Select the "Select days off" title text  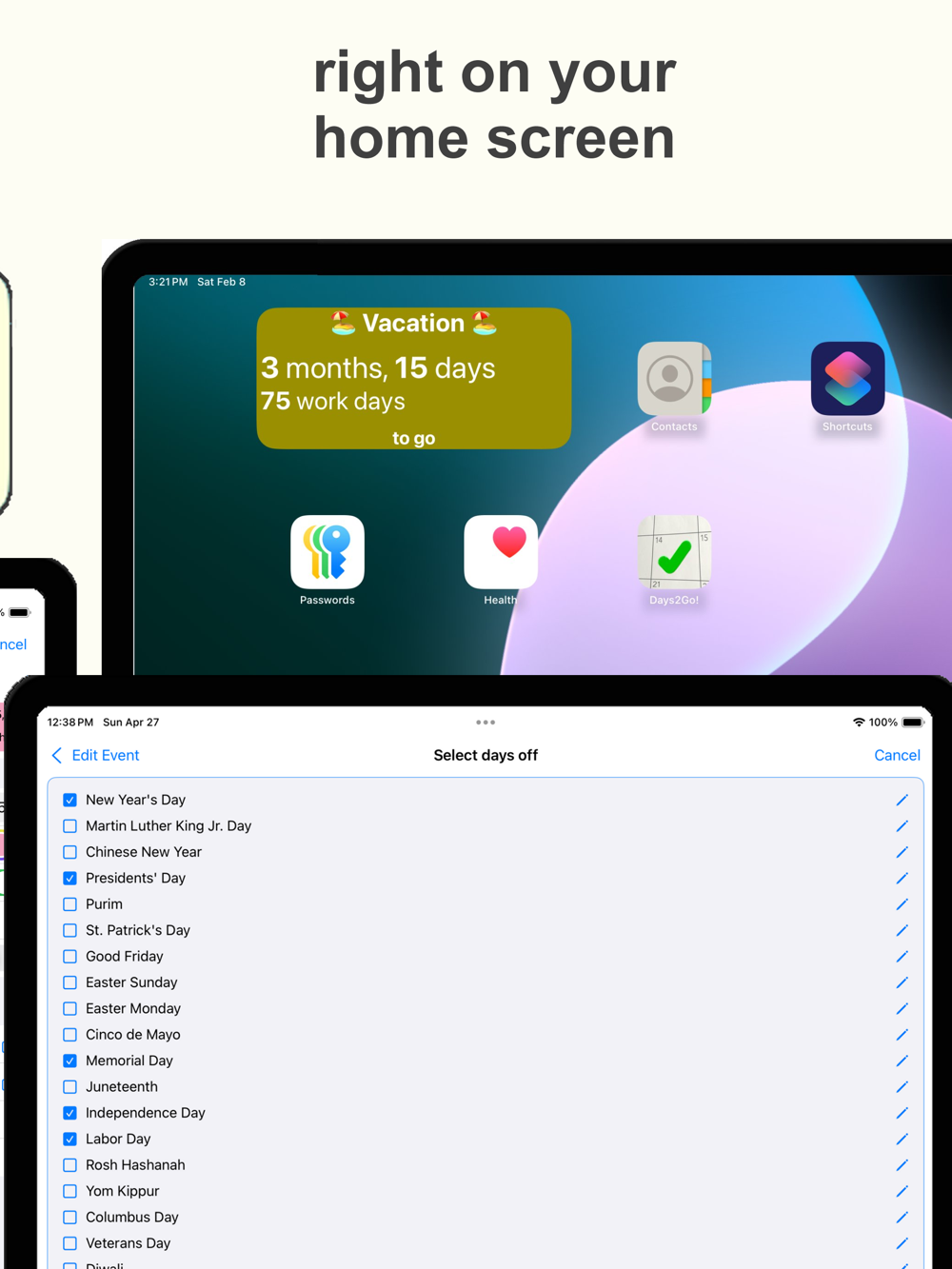coord(486,755)
